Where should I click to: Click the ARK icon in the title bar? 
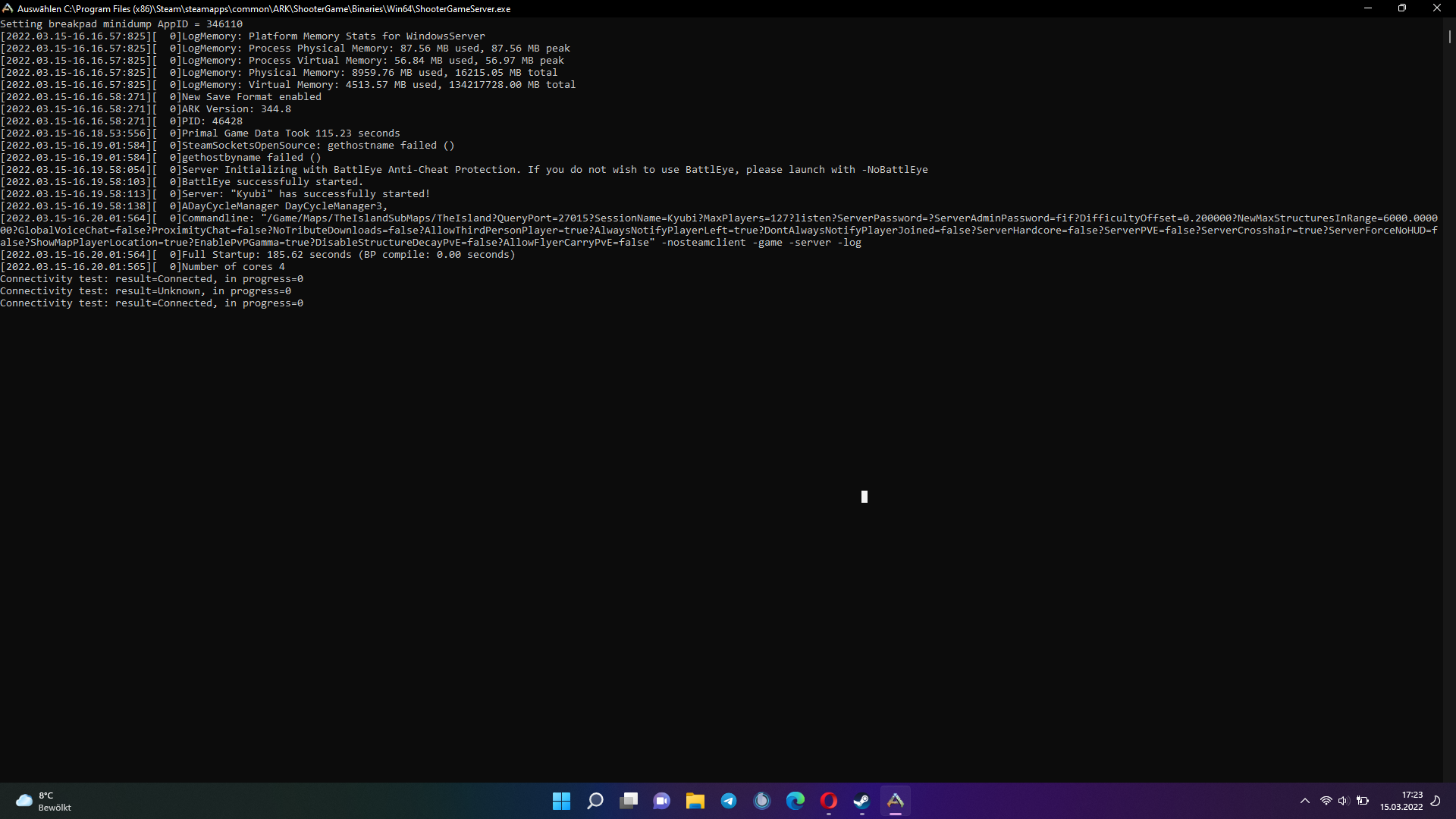(8, 8)
